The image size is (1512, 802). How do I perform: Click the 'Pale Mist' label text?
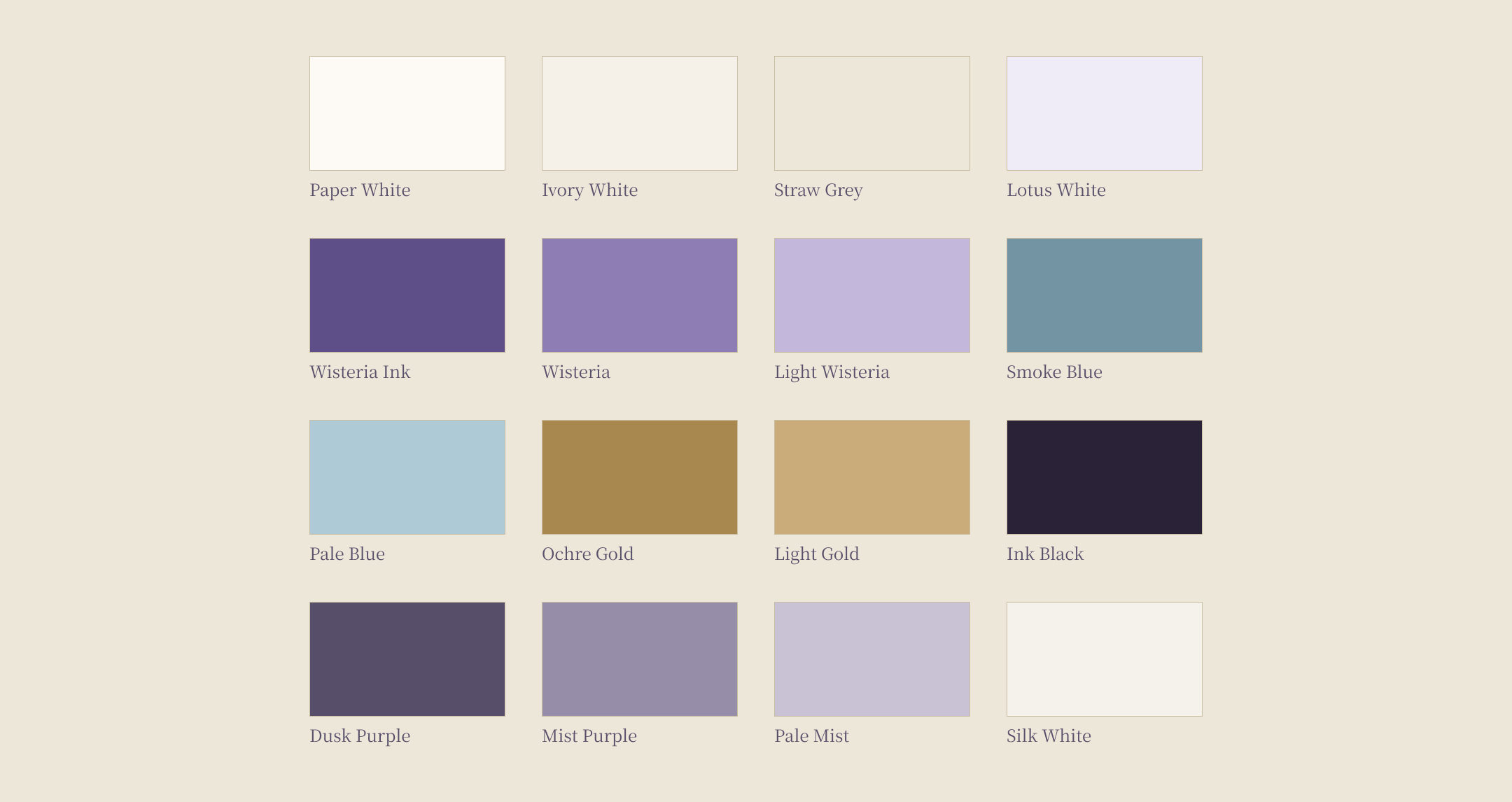[x=811, y=736]
